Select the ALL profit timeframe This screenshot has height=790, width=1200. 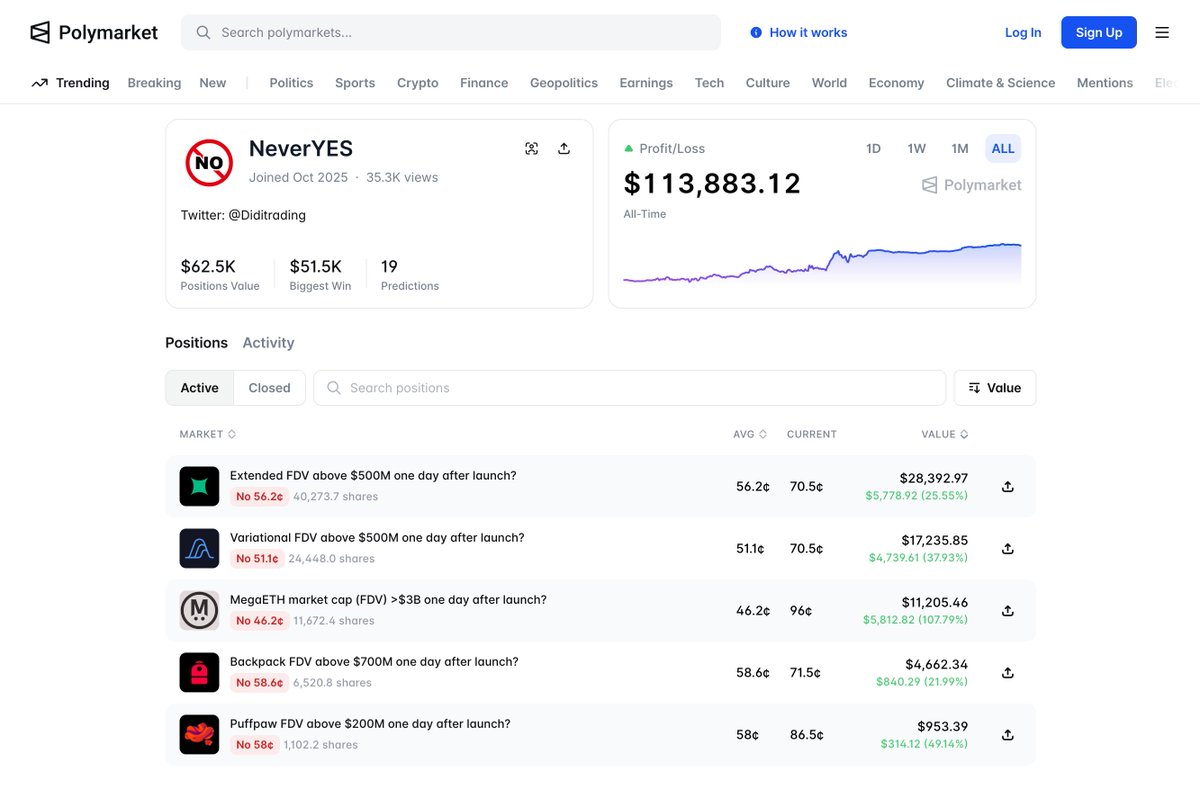(x=1003, y=148)
